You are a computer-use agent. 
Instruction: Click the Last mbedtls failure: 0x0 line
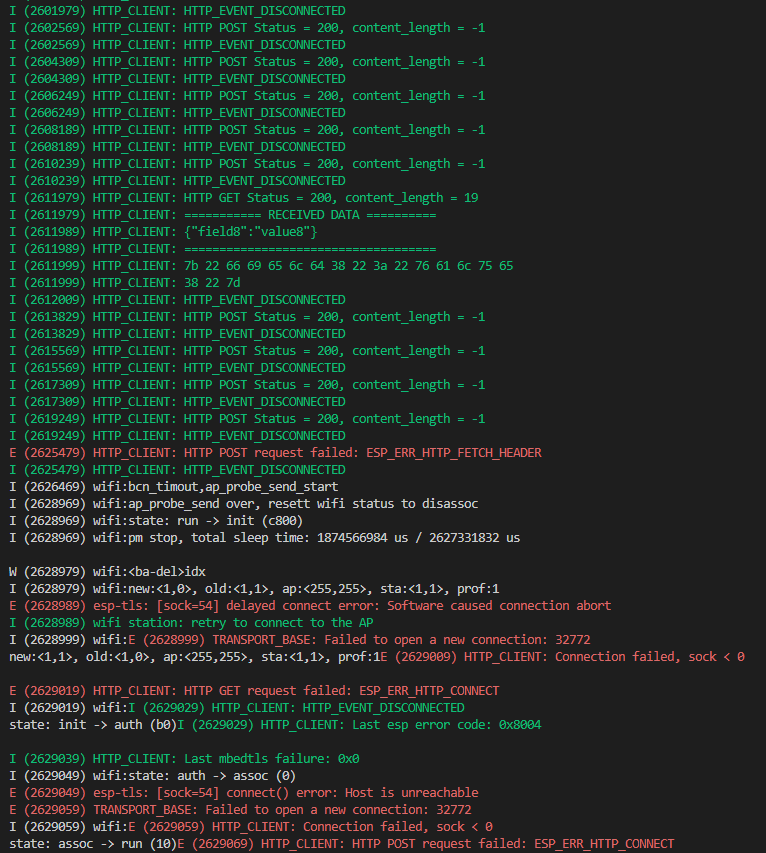(184, 758)
